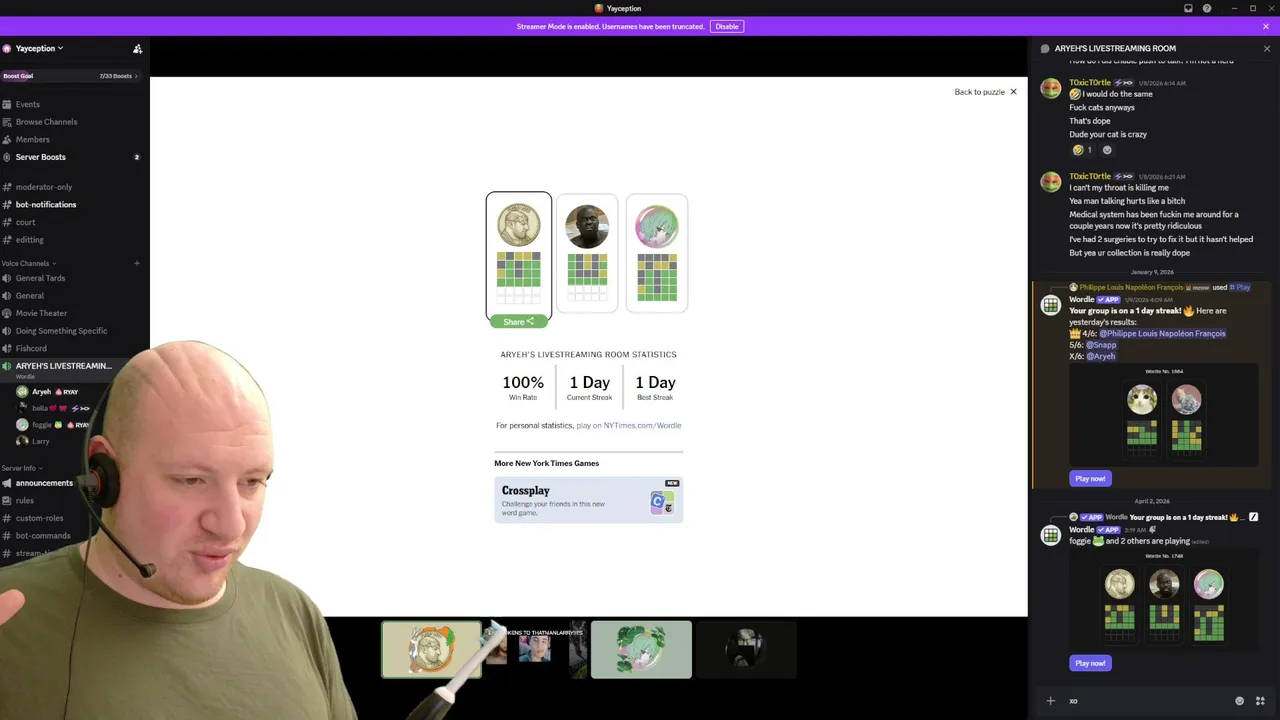Screen dimensions: 1280x720
Task: Open the court text channel
Action: pos(25,222)
